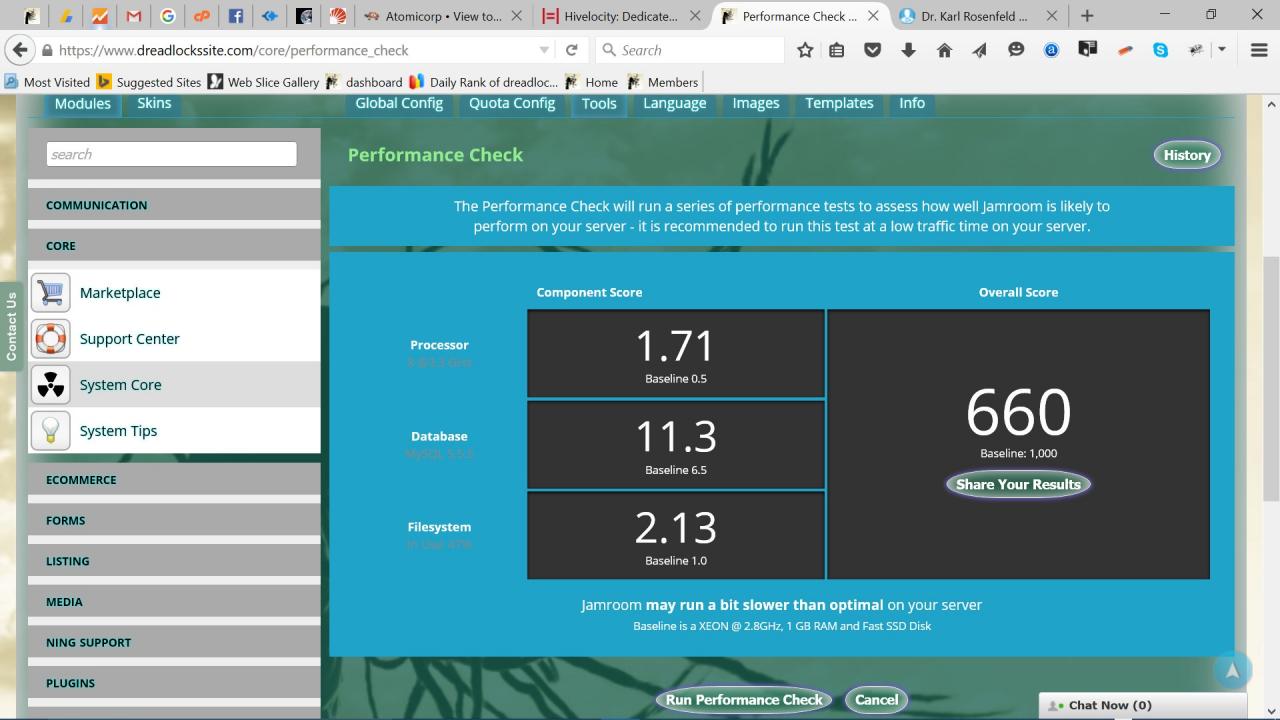Click the Firefox home icon
This screenshot has height=720, width=1280.
pos(944,50)
